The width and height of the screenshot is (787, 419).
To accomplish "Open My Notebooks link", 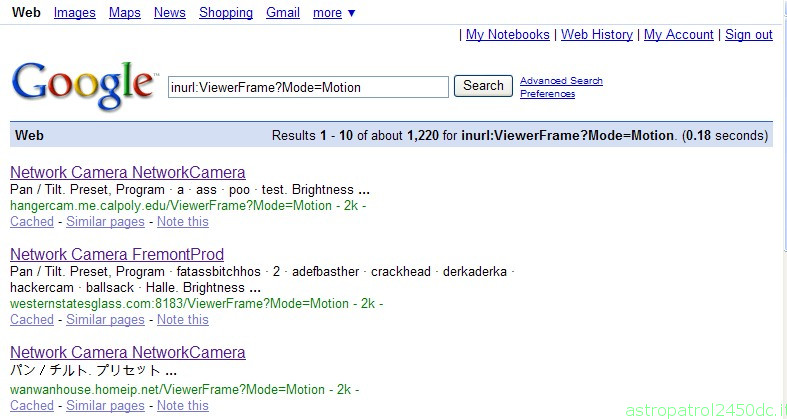I will pos(508,35).
